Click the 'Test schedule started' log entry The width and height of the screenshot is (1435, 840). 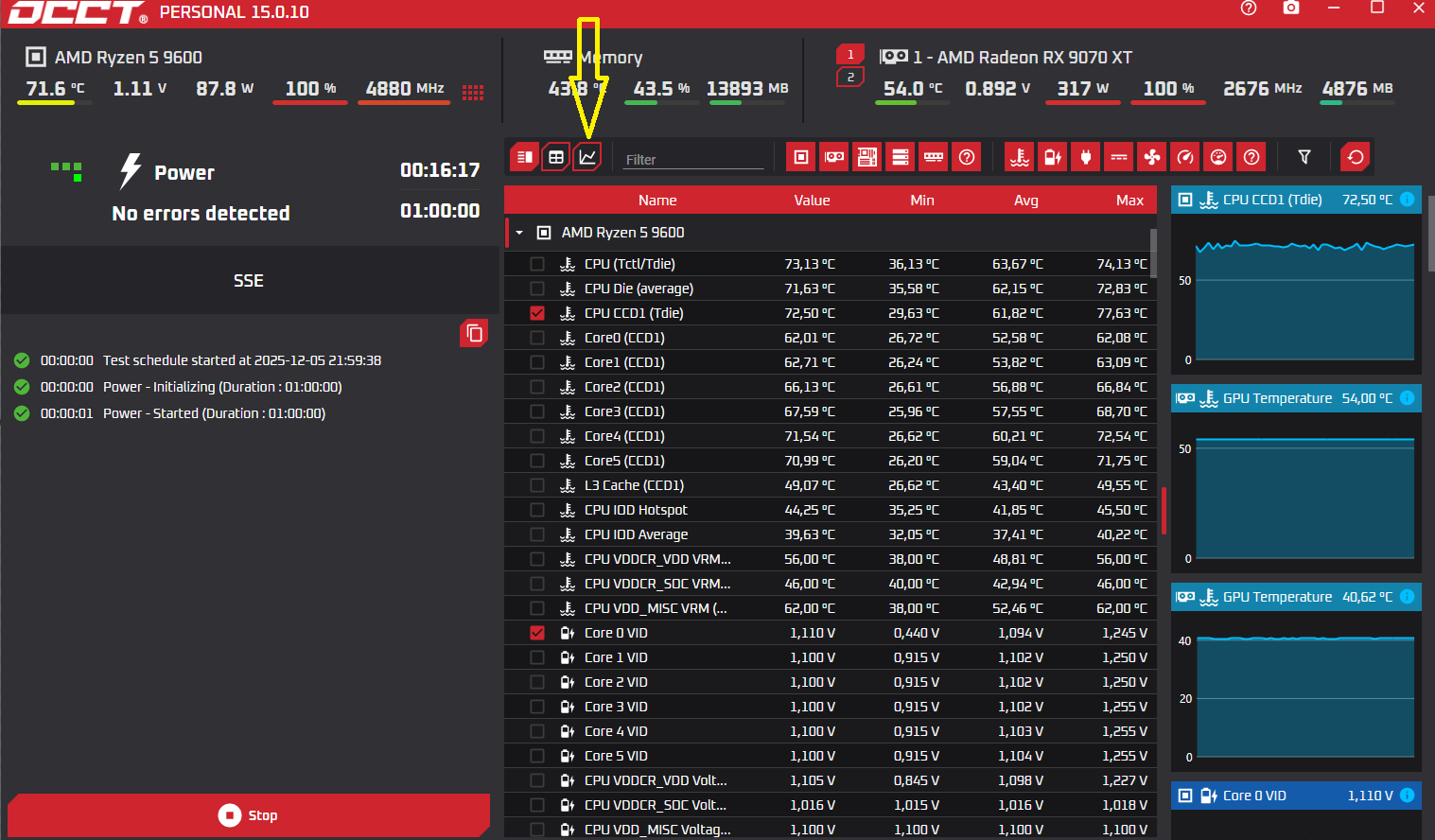(242, 360)
